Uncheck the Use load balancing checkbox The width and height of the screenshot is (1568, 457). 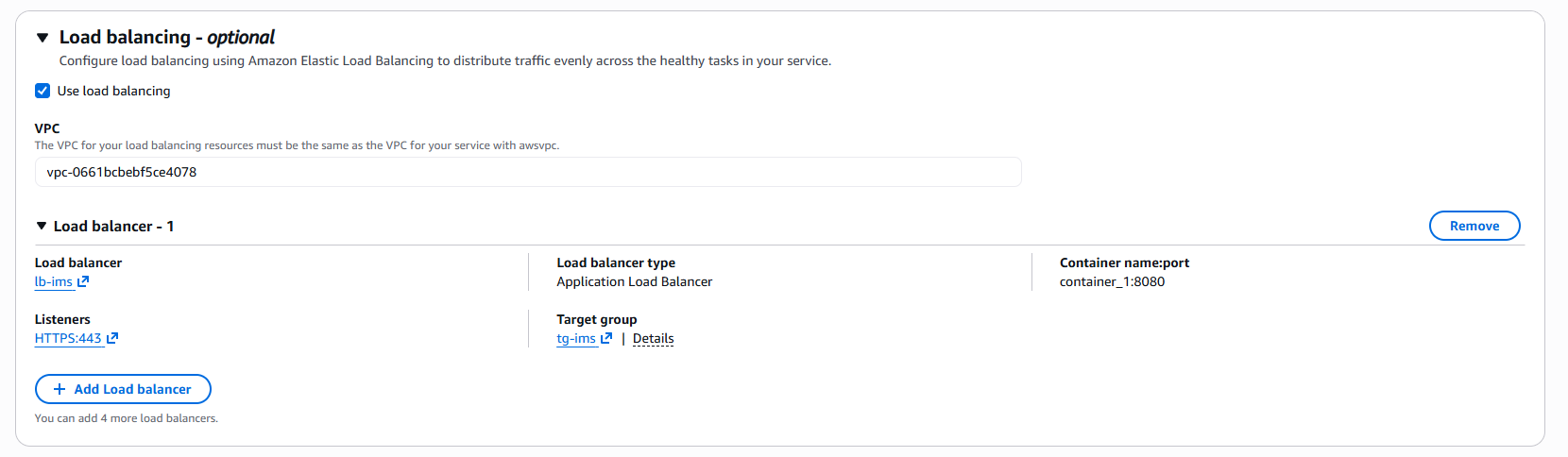pyautogui.click(x=43, y=91)
